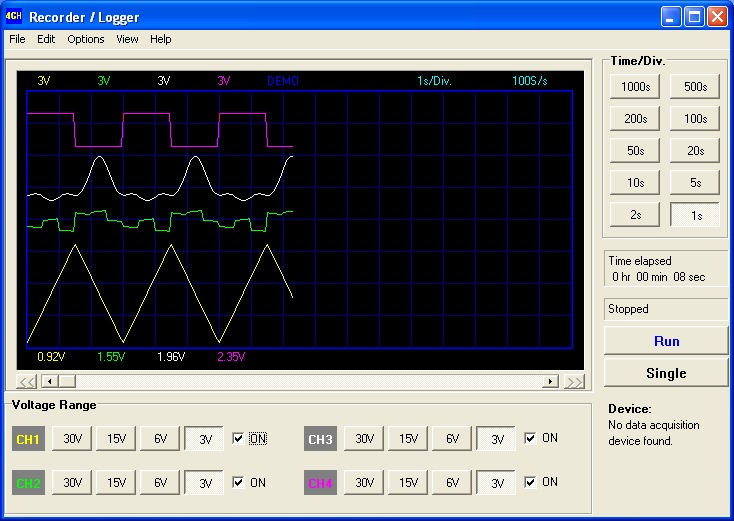The image size is (734, 521).
Task: Set Time/Div to 20s
Action: 695,151
